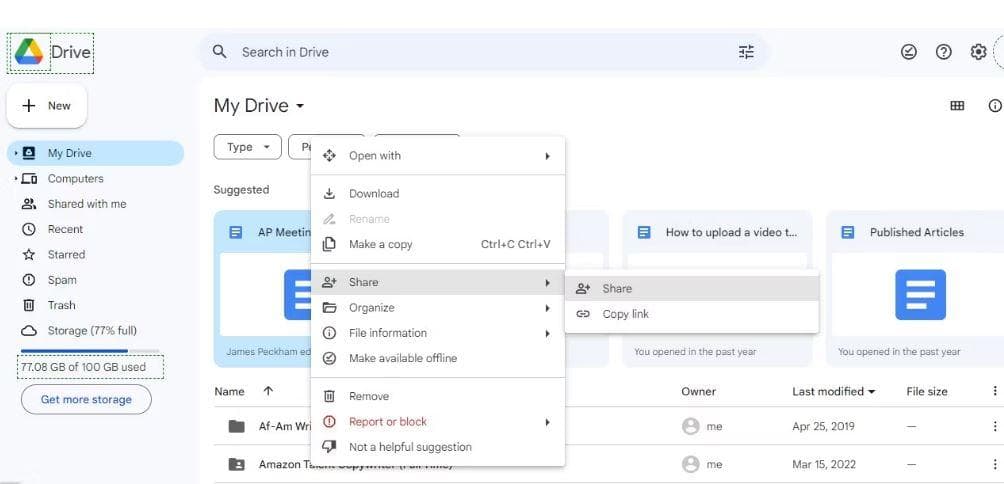The image size is (1004, 484).
Task: Click the Af-Am folder icon
Action: (237, 426)
